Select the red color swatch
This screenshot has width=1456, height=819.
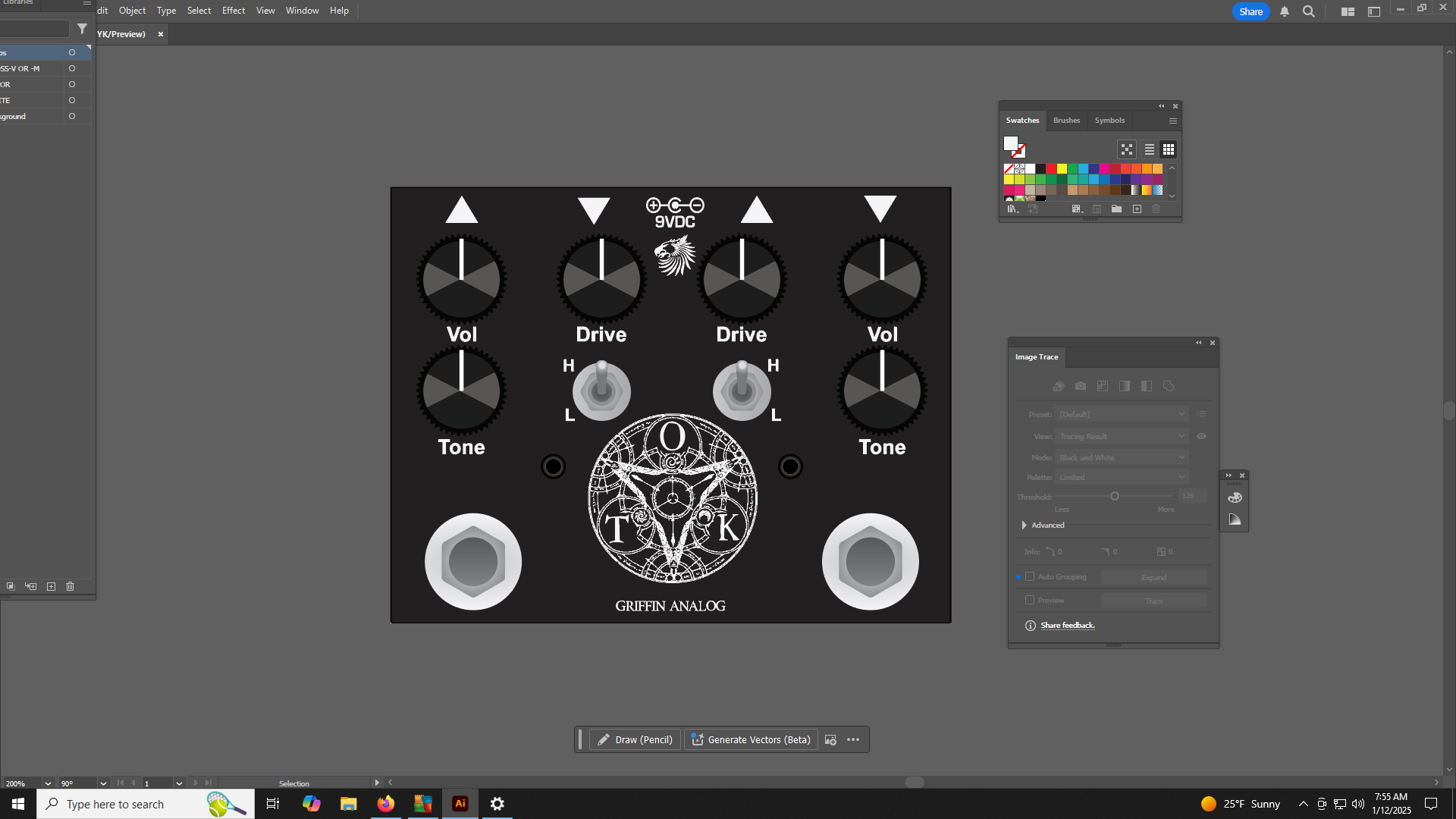[x=1051, y=169]
